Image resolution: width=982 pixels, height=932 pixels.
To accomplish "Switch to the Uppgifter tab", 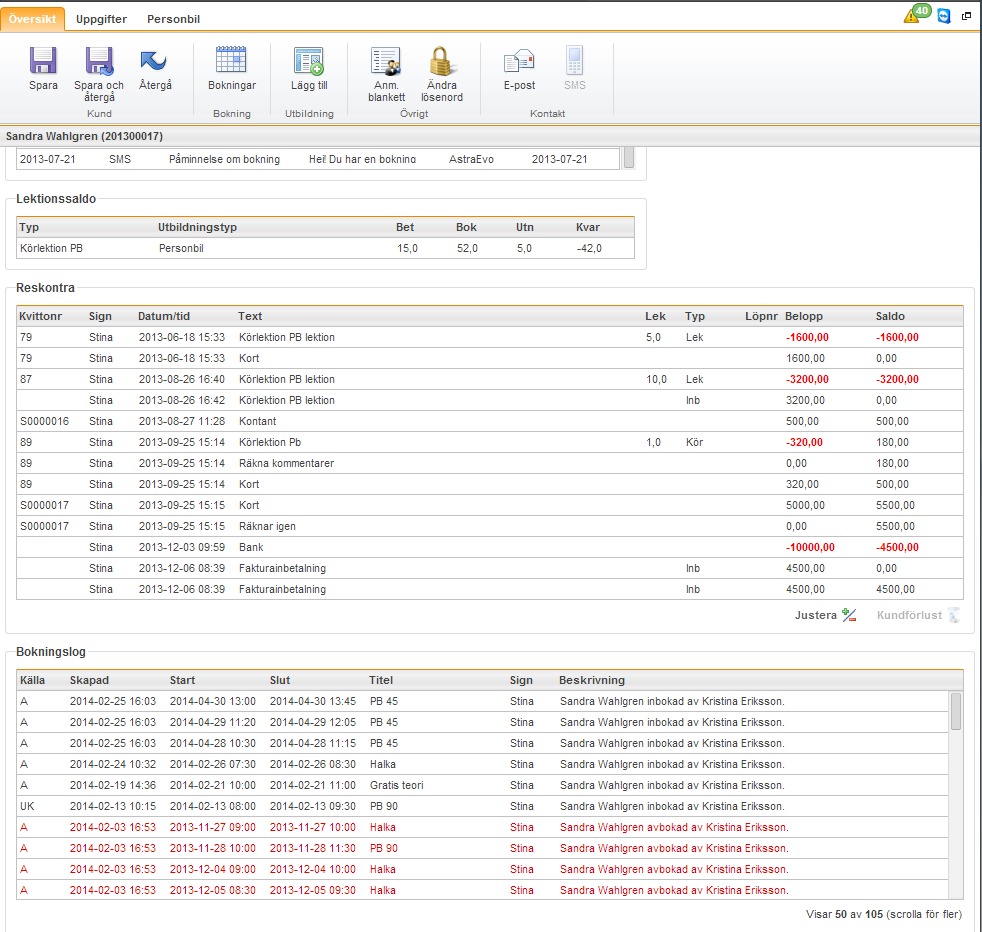I will coord(101,19).
